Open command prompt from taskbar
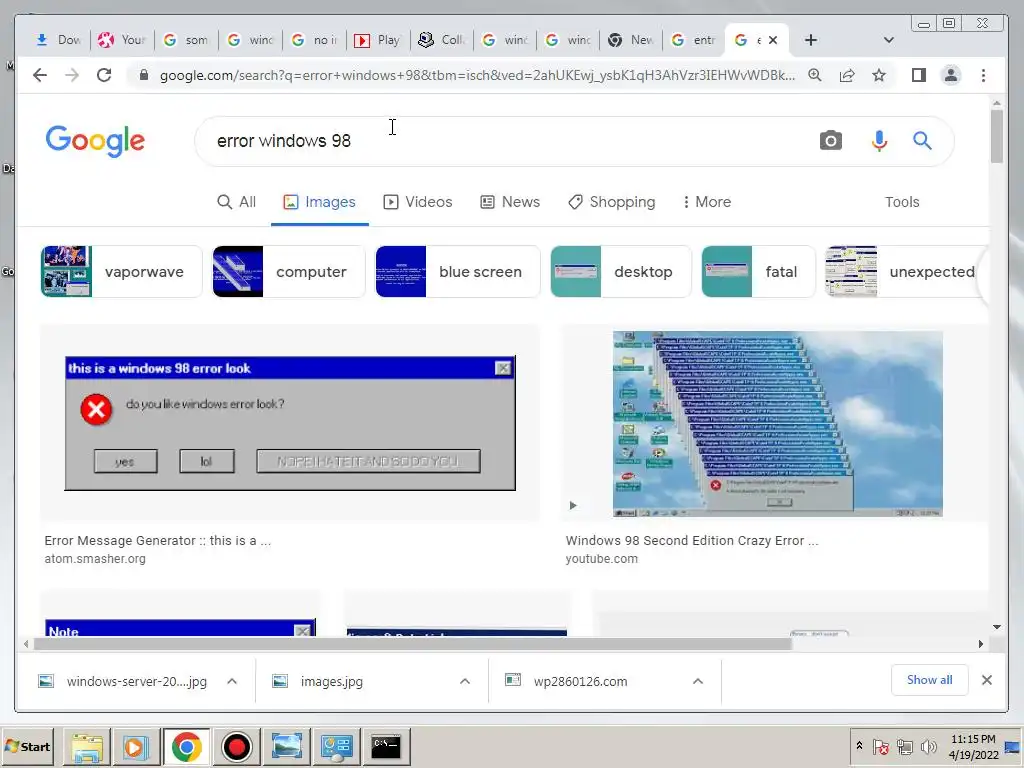The width and height of the screenshot is (1024, 768). click(386, 747)
